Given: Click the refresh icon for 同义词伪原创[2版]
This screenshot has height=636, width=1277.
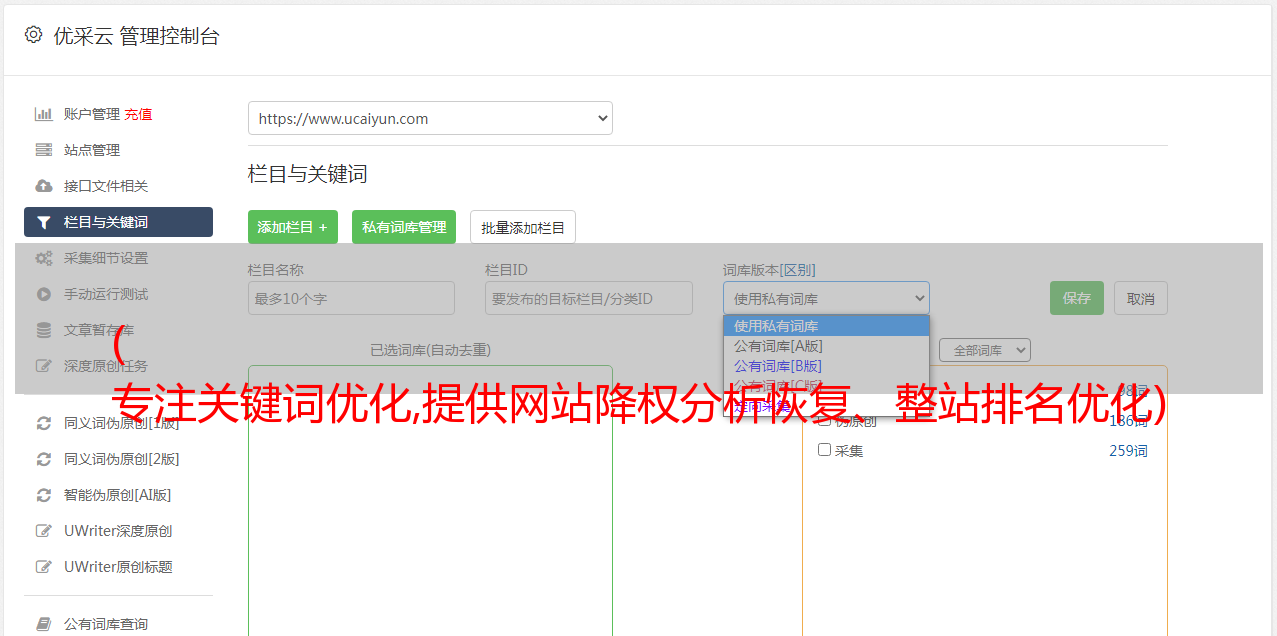Looking at the screenshot, I should 44,459.
